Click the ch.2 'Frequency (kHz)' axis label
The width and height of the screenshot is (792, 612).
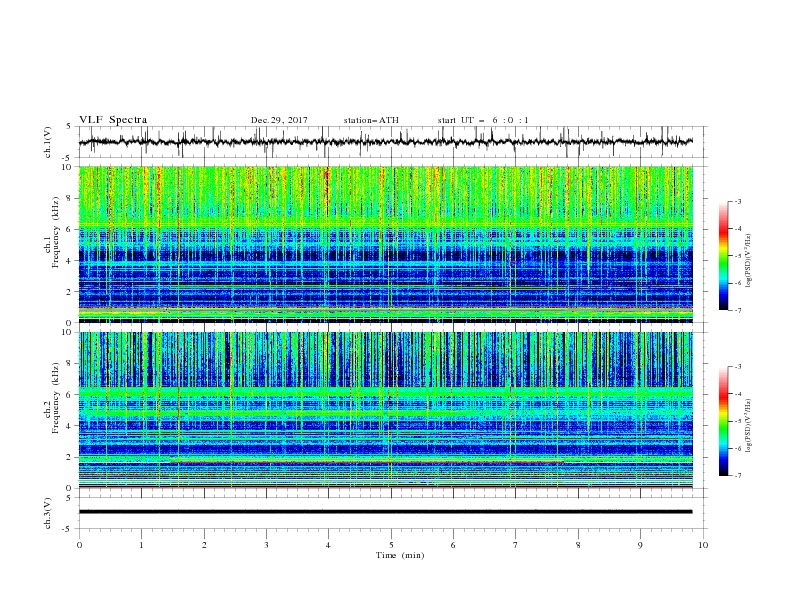55,398
